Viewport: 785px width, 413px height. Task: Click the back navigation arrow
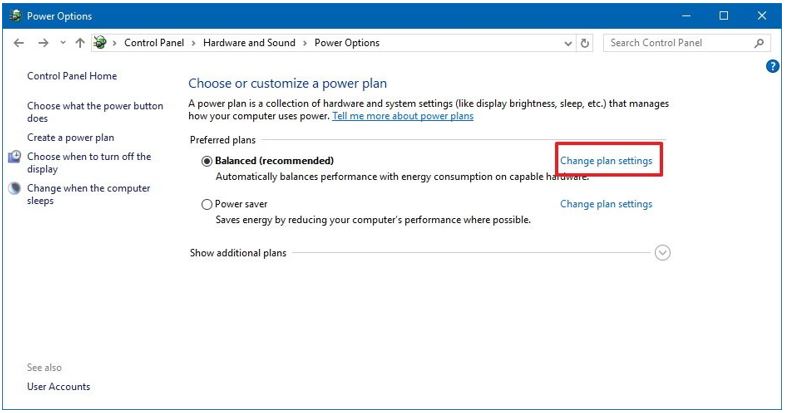point(18,43)
